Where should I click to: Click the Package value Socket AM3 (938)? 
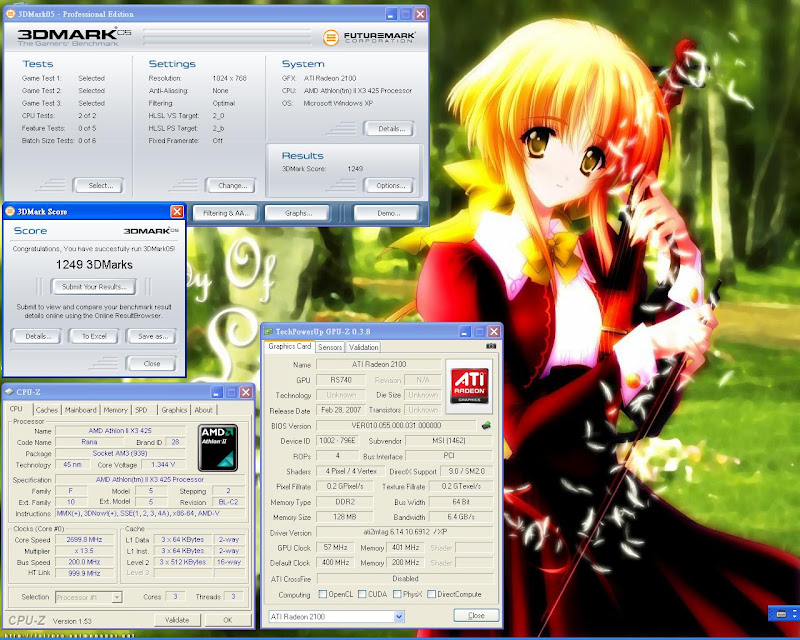(120, 453)
